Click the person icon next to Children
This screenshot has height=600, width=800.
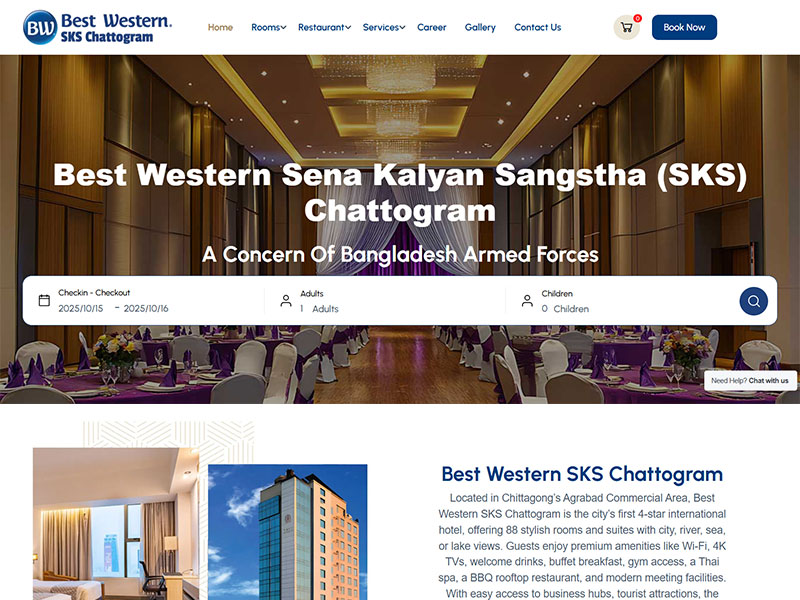pyautogui.click(x=527, y=301)
